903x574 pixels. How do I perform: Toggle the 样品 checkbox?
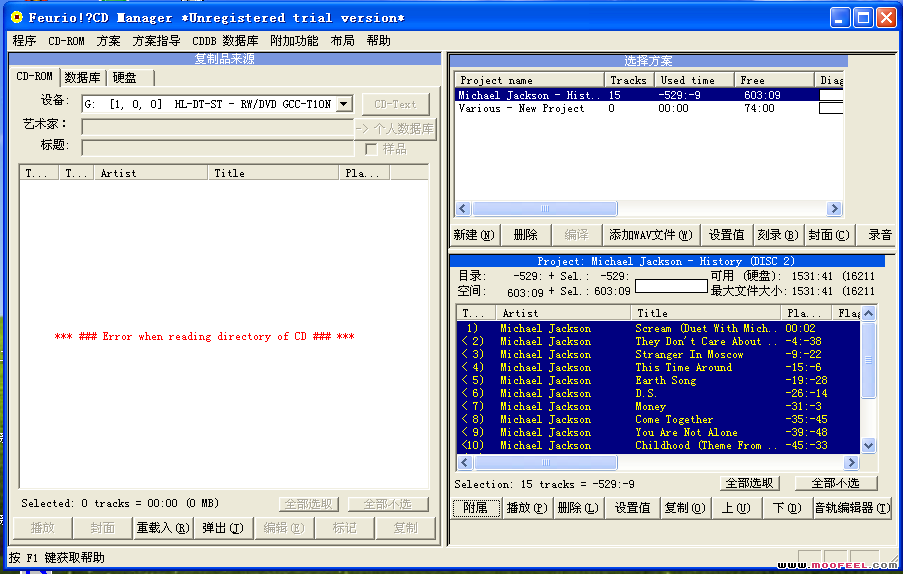(371, 149)
